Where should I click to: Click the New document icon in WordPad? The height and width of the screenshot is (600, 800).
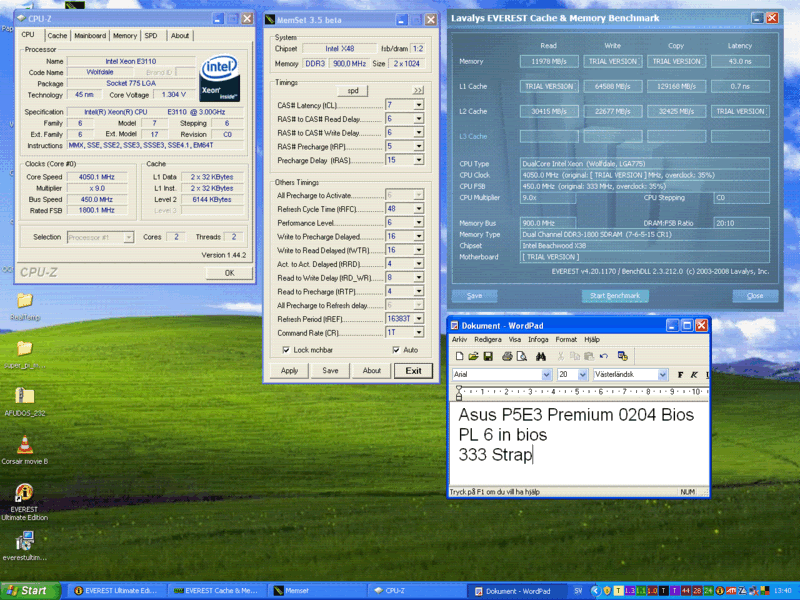(459, 356)
